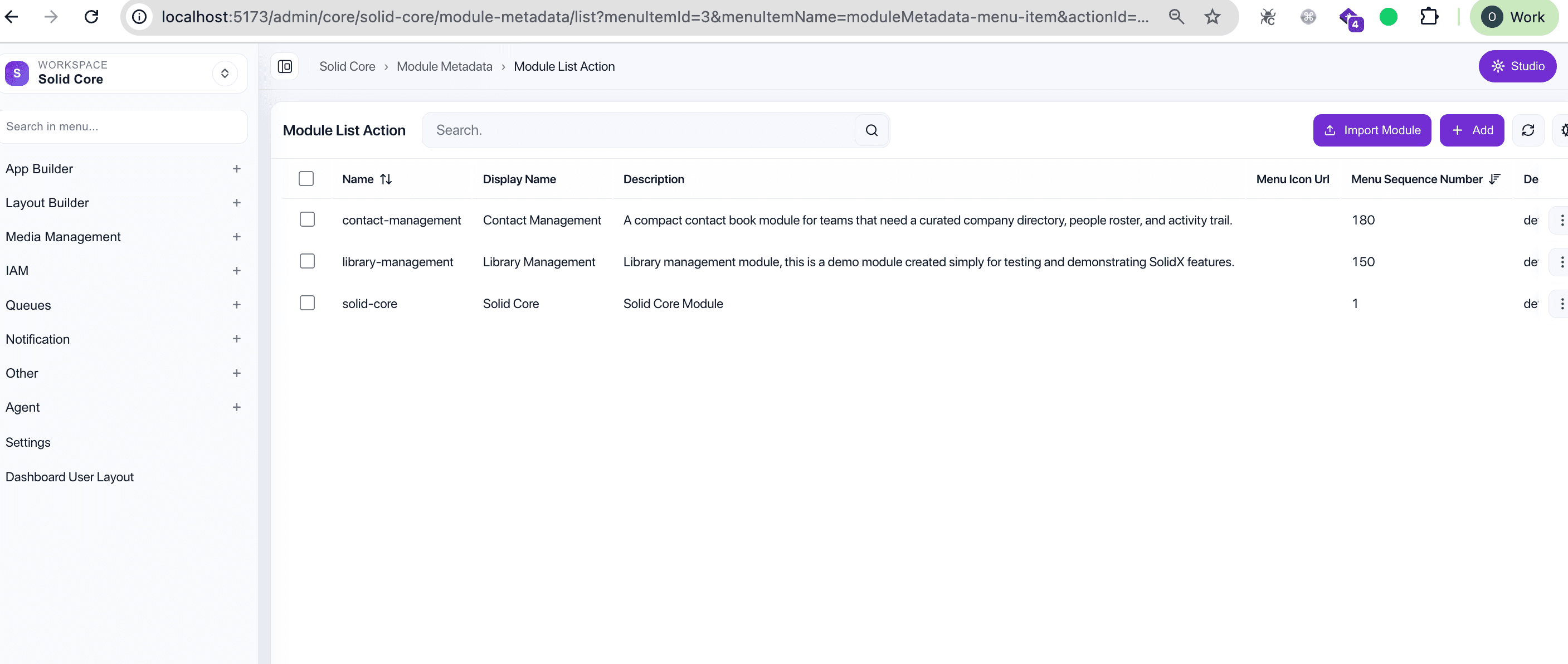Open Dashboard User Layout menu item
Viewport: 1568px width, 664px height.
pyautogui.click(x=70, y=477)
